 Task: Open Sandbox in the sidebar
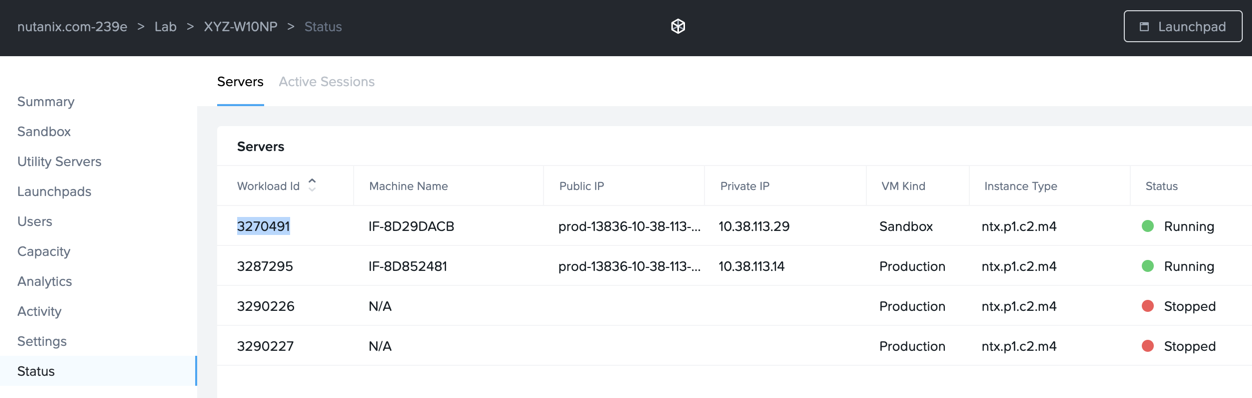(44, 131)
